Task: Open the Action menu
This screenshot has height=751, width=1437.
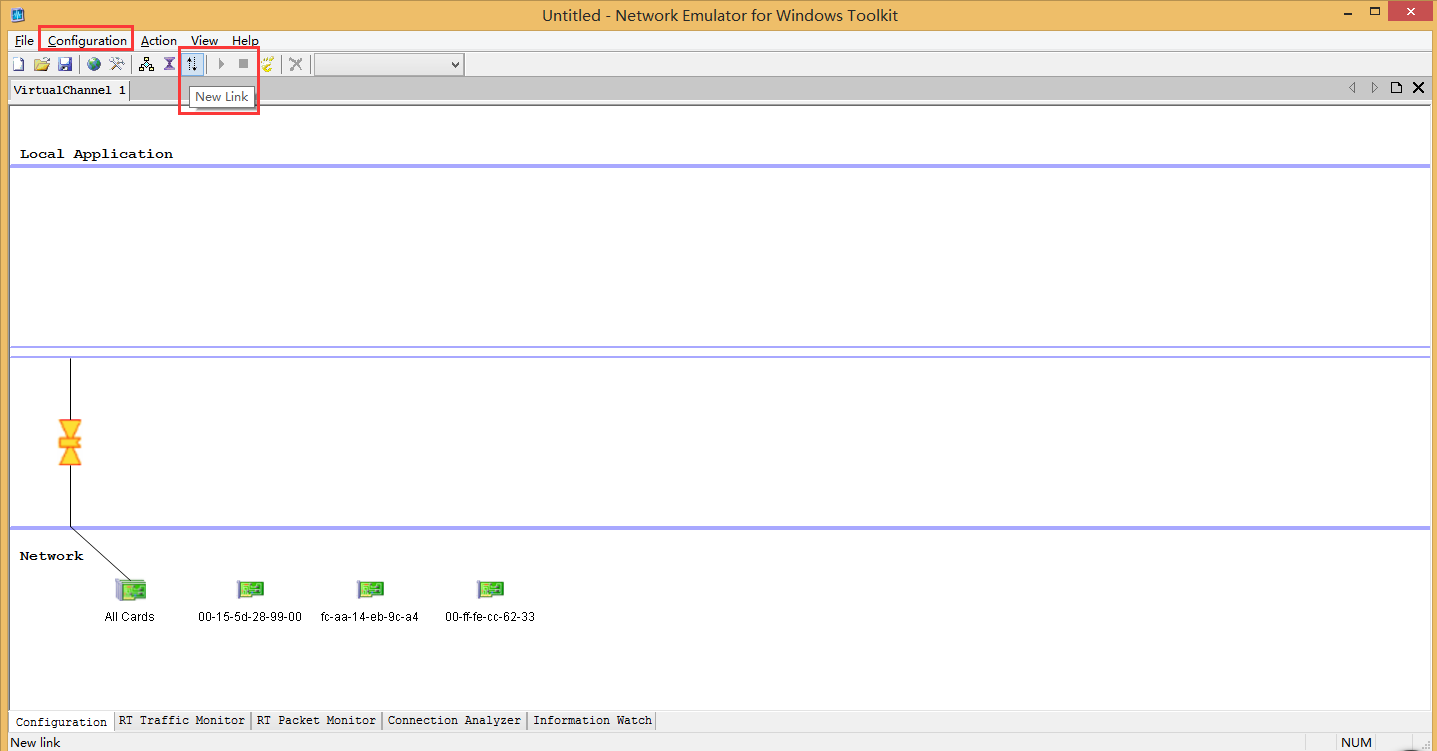Action: pos(158,41)
